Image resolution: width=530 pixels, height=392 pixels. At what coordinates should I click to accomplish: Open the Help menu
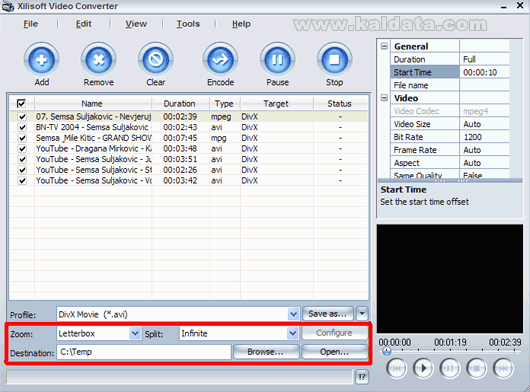241,24
